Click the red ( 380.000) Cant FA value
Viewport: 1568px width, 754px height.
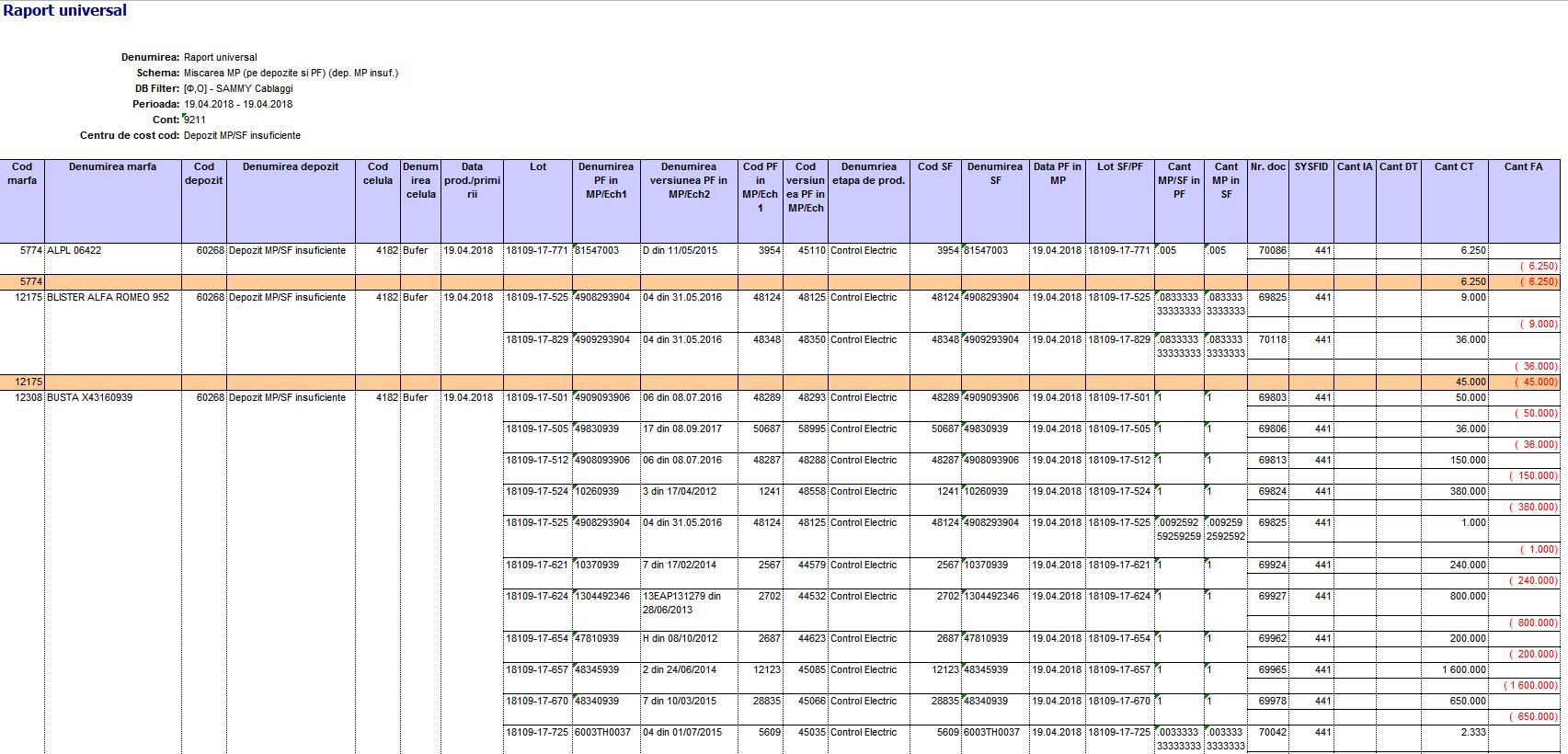point(1533,508)
